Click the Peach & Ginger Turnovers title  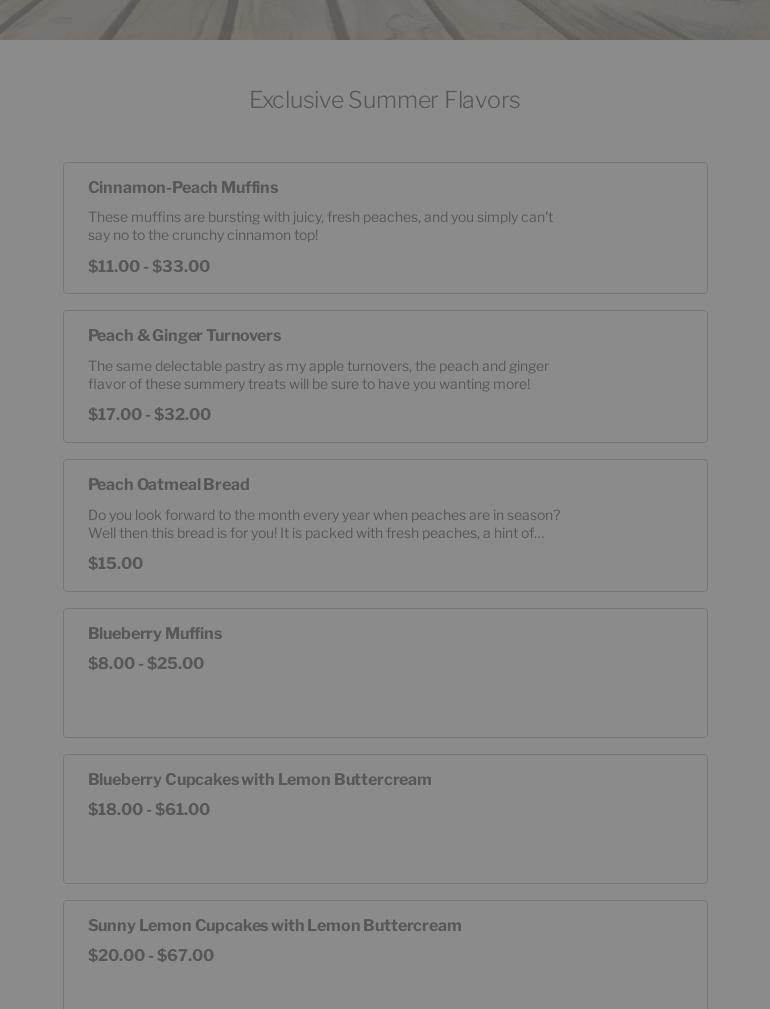click(x=185, y=335)
